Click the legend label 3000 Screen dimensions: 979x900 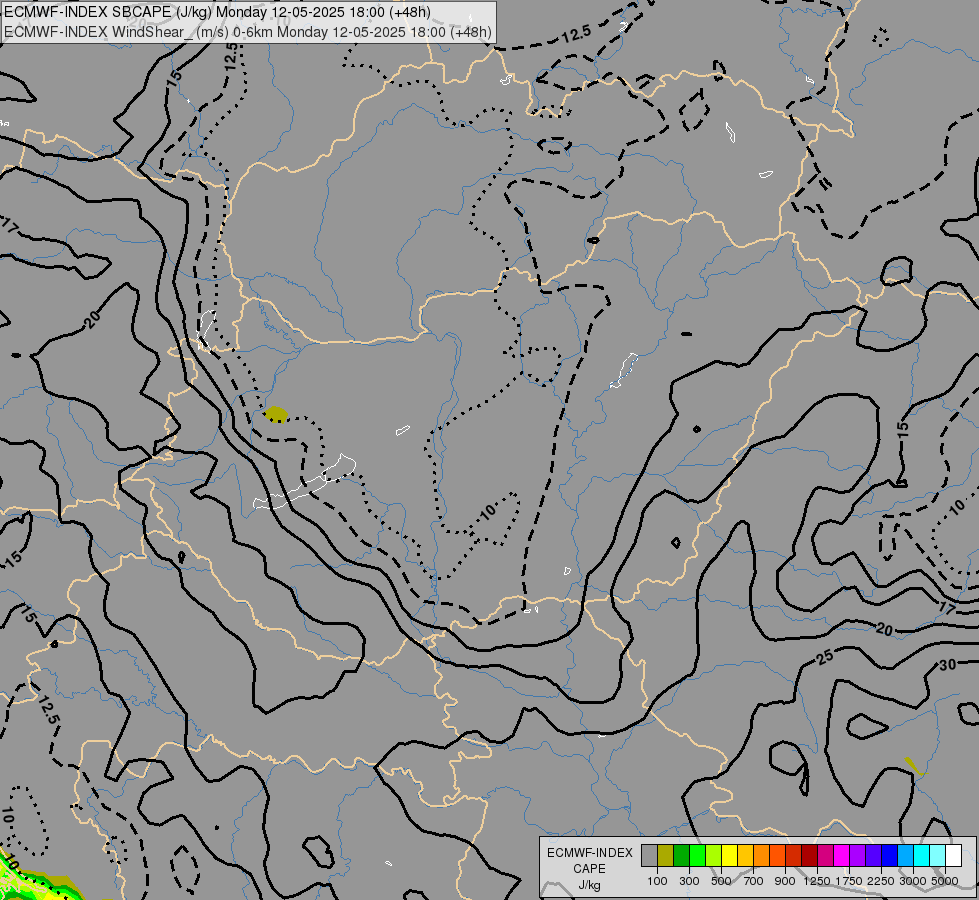click(913, 881)
